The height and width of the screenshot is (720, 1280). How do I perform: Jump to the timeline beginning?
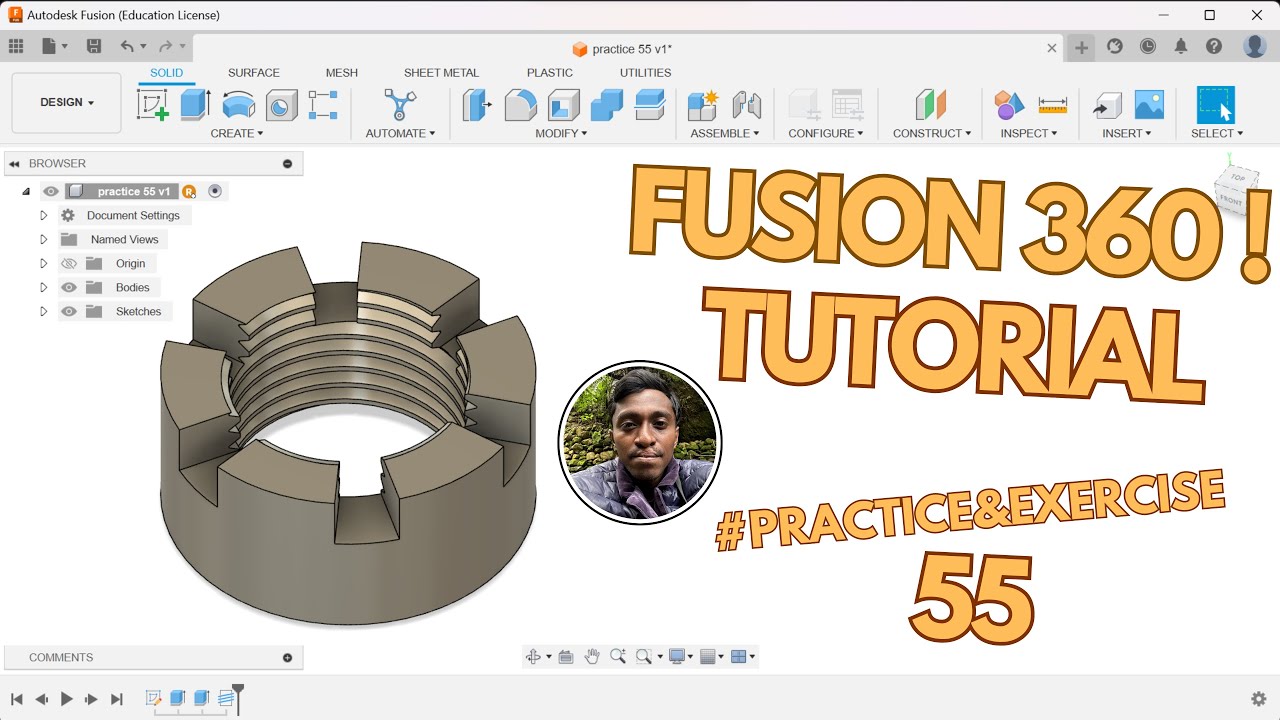17,699
